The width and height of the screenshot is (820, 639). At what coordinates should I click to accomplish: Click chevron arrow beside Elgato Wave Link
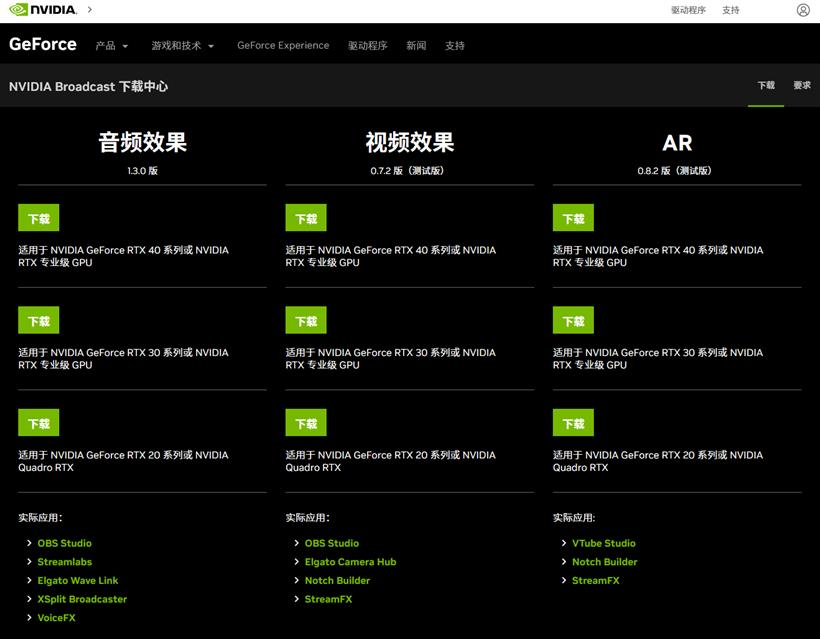click(x=29, y=580)
